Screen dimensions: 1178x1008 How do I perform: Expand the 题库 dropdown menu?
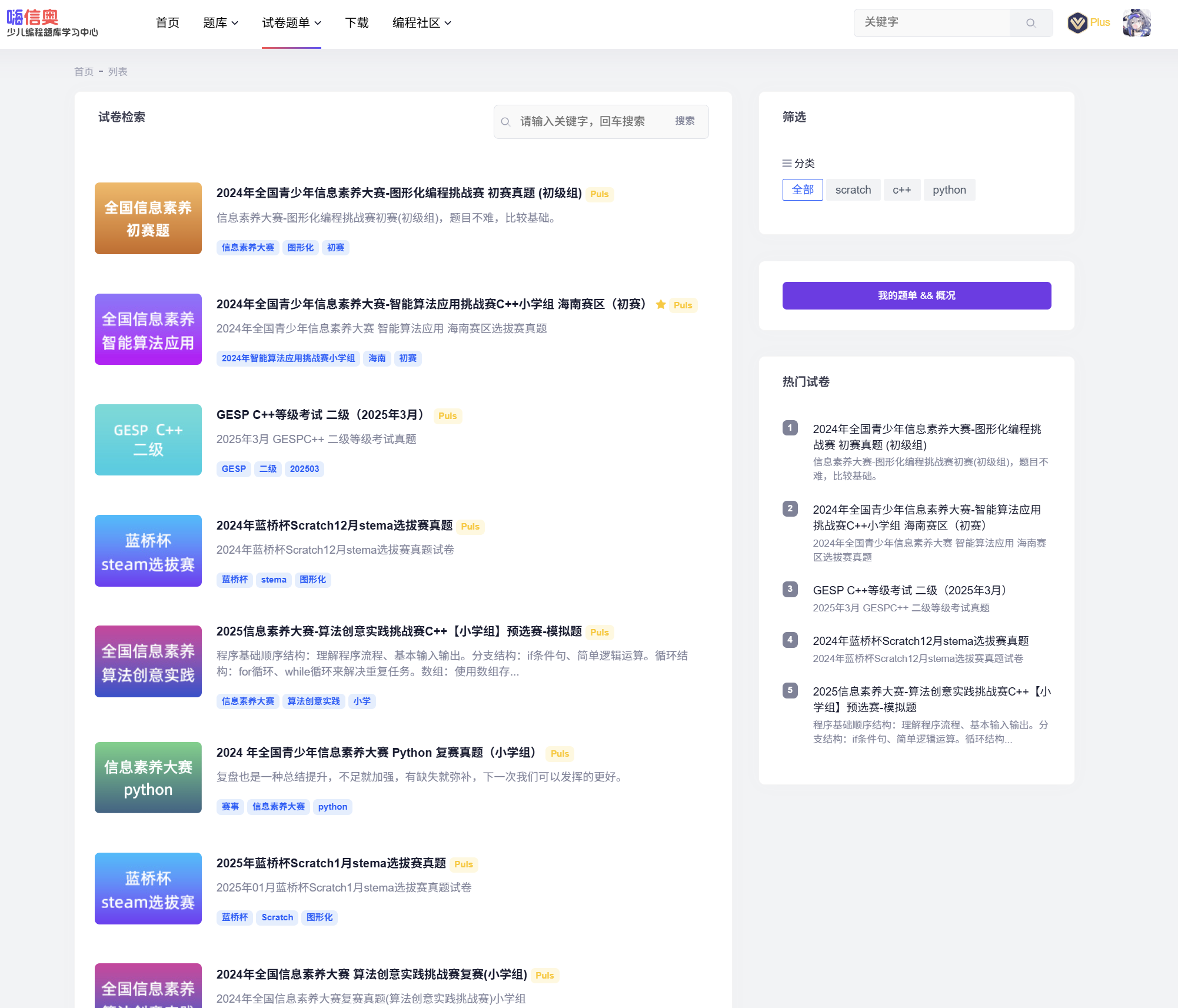point(220,23)
